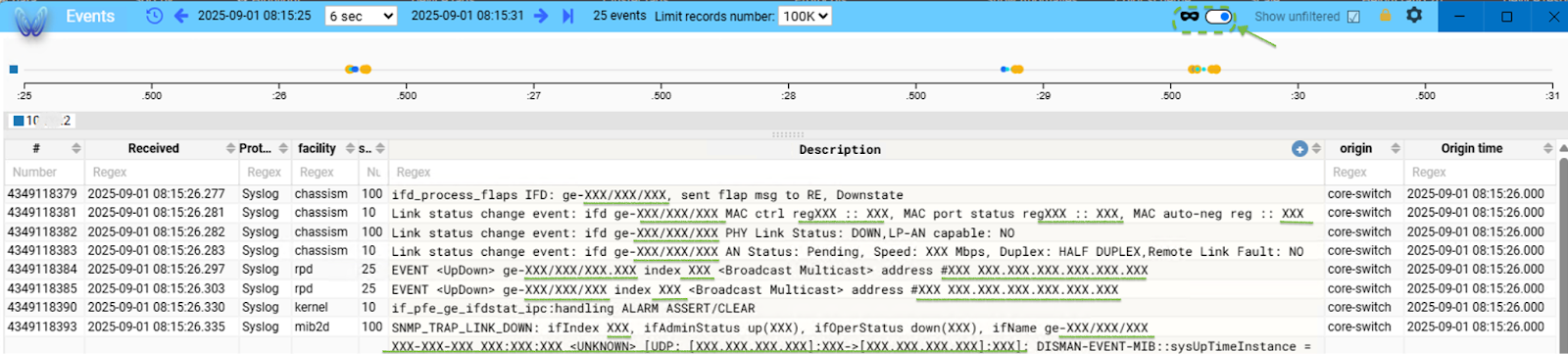Advance to the next time window arrow
This screenshot has width=1568, height=354.
click(x=541, y=16)
